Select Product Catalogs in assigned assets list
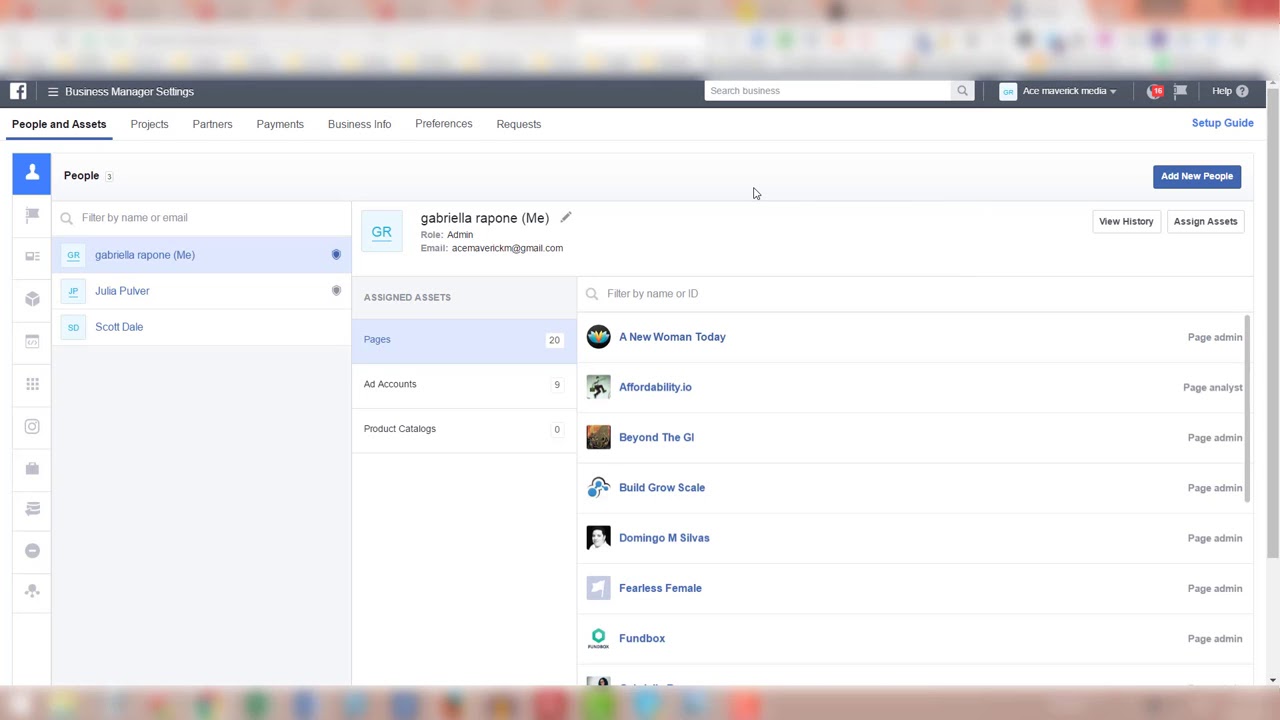 point(464,430)
